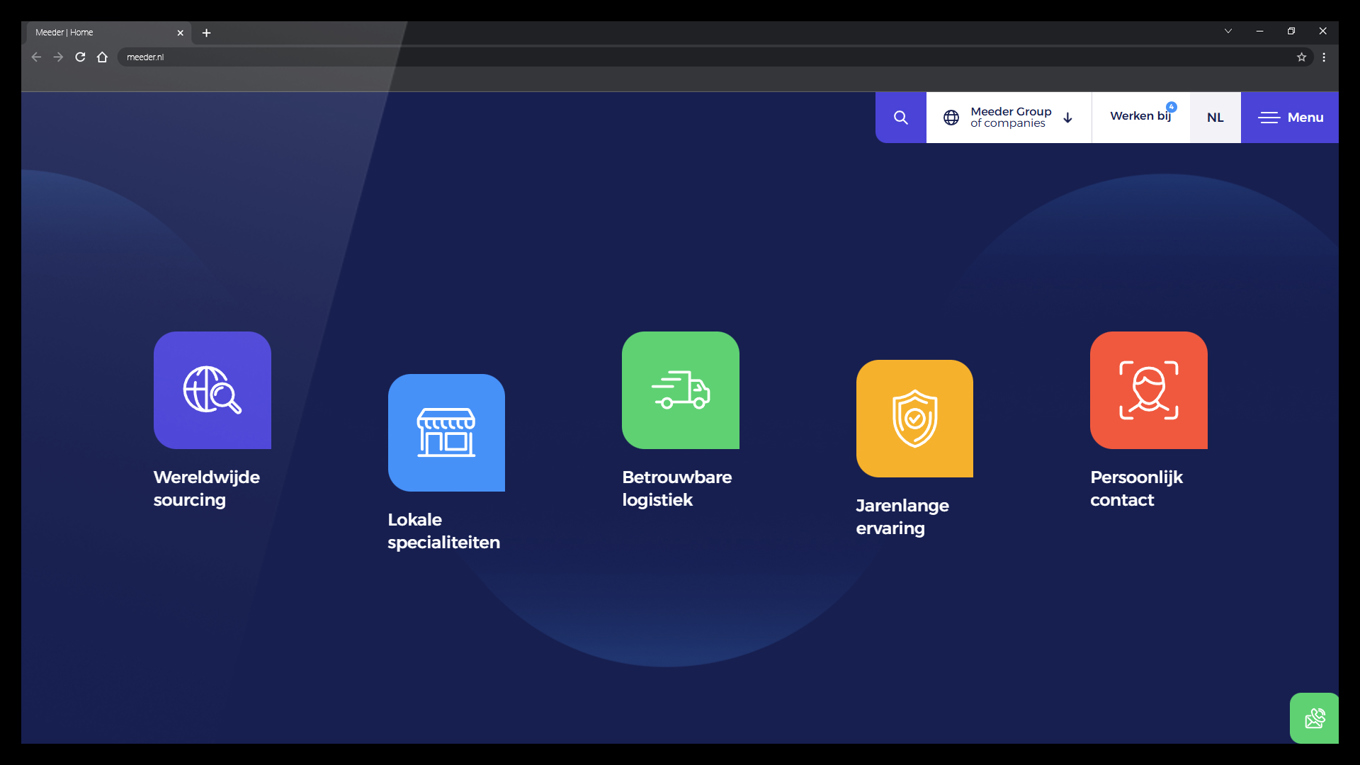Open the Wereldwijde sourcing globe icon
This screenshot has height=765, width=1360.
point(212,390)
